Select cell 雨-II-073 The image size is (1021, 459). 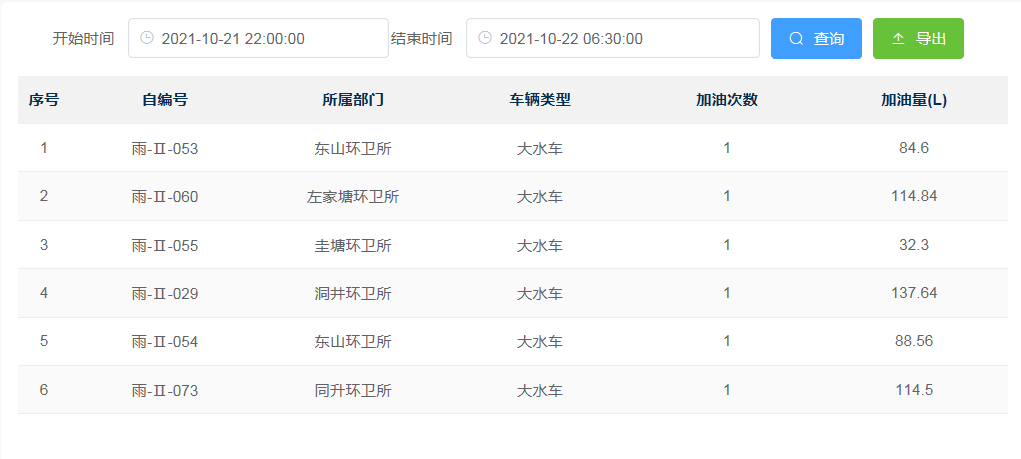coord(165,391)
